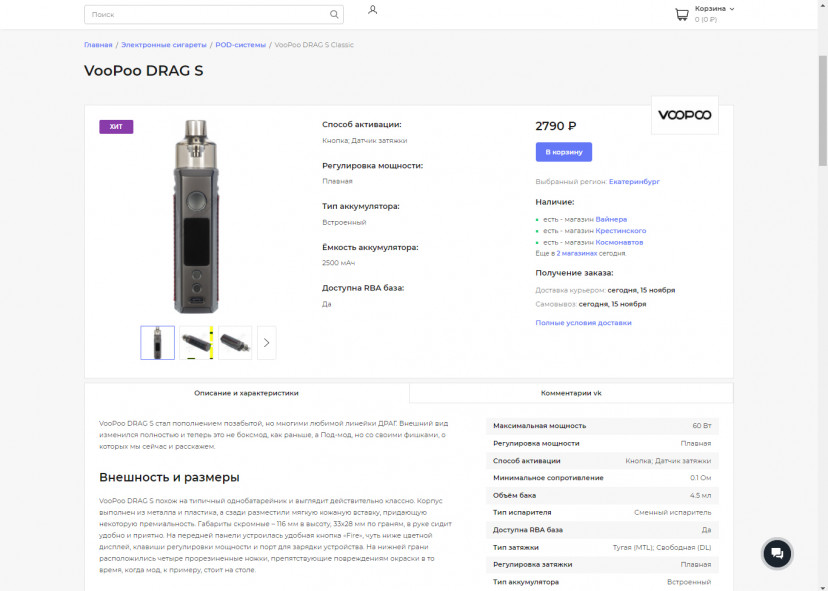828x591 pixels.
Task: Add product with В корзину button
Action: click(x=563, y=152)
